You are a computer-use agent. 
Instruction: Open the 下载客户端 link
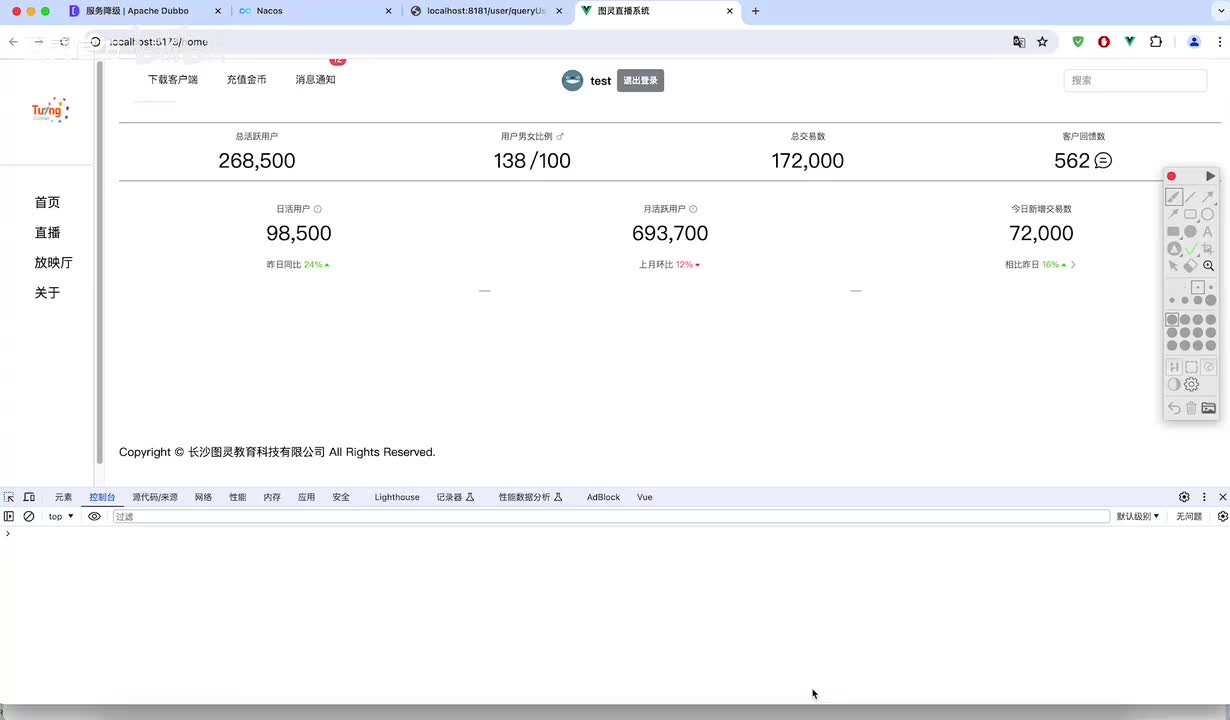[x=173, y=80]
